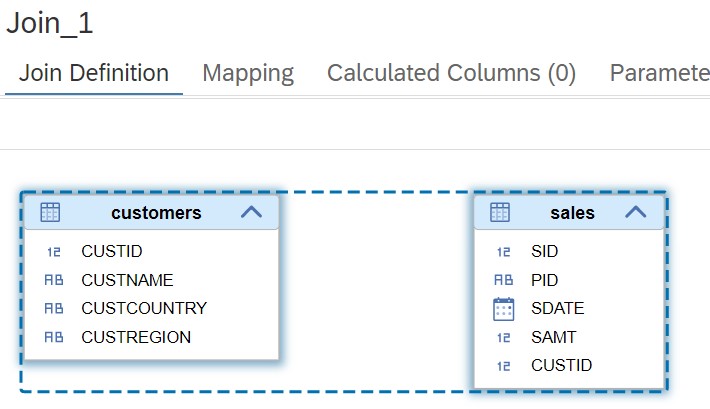Click the numeric type icon beside SAMT

[x=504, y=337]
